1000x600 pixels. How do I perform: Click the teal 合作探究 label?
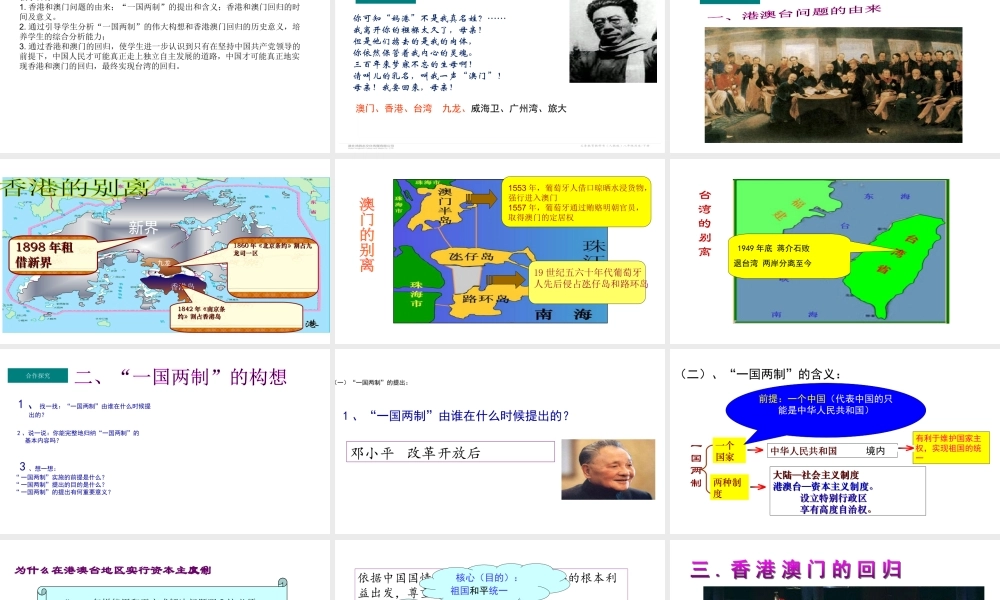pyautogui.click(x=38, y=376)
